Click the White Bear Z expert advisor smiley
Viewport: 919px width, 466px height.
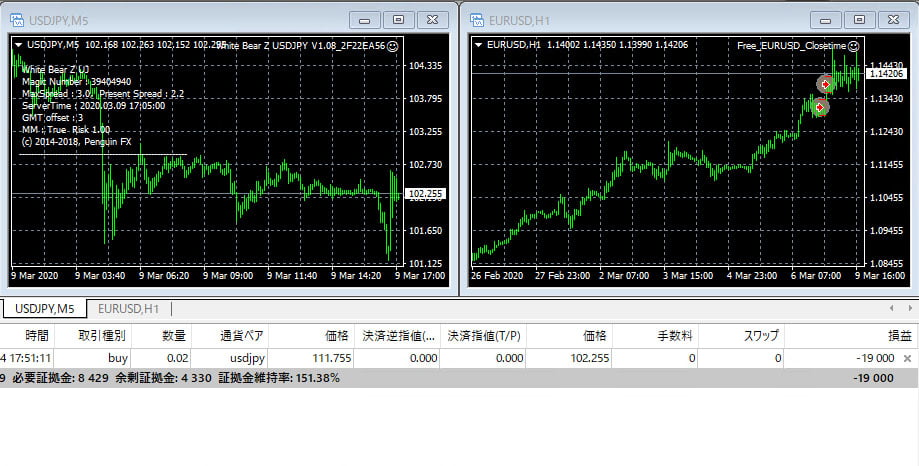392,45
